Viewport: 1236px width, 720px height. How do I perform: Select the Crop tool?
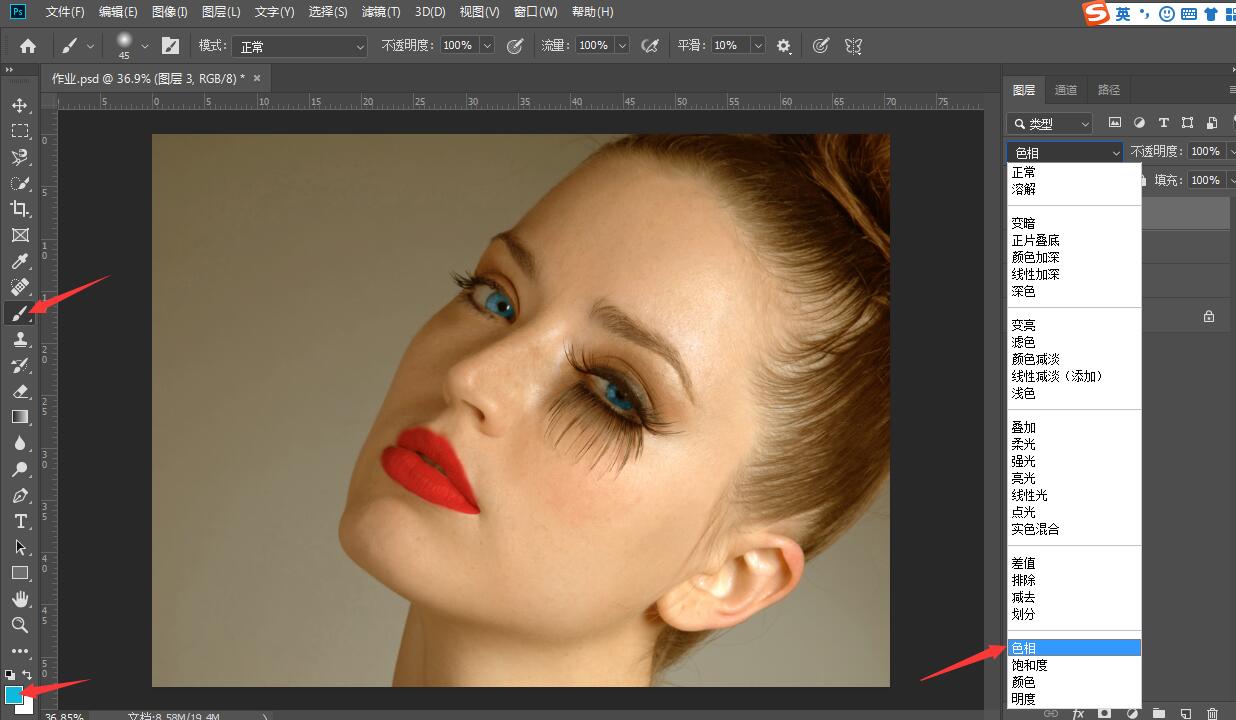click(x=20, y=209)
